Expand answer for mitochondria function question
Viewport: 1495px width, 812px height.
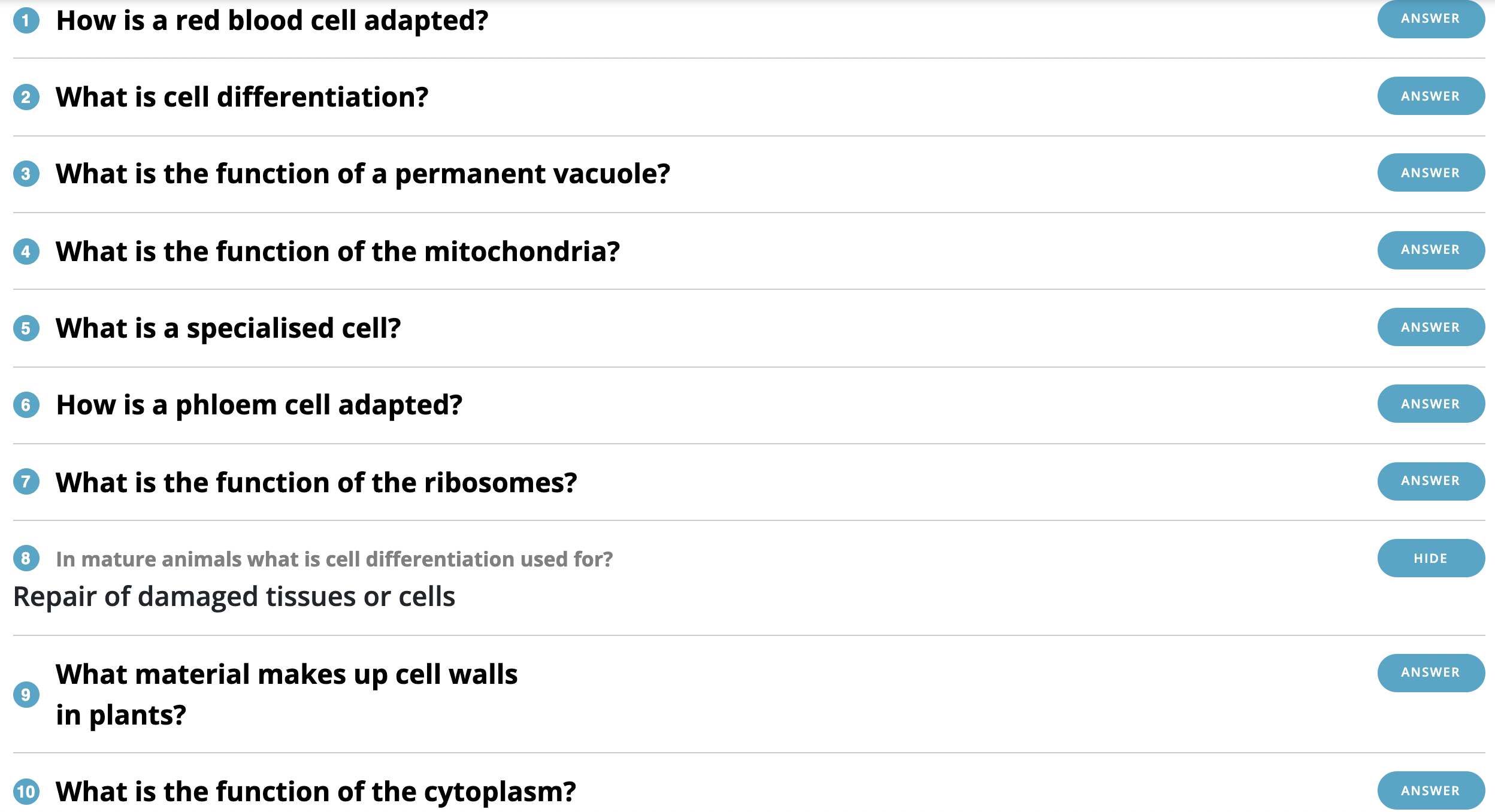1430,250
